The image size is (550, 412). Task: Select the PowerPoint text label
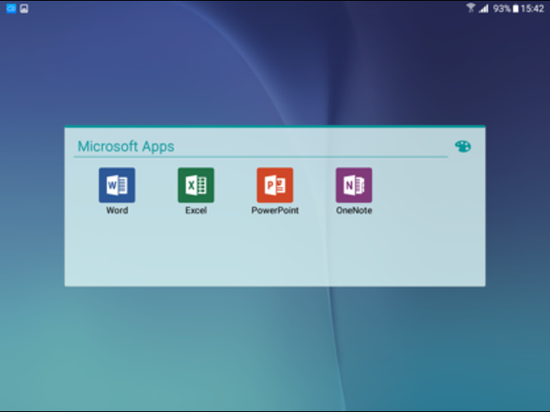coord(275,210)
